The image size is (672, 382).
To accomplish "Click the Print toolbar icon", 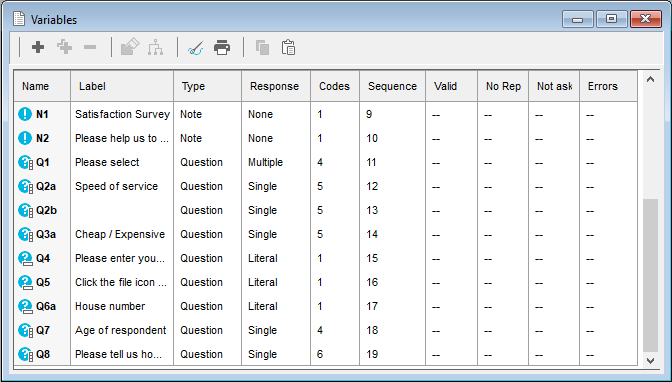I will point(222,47).
